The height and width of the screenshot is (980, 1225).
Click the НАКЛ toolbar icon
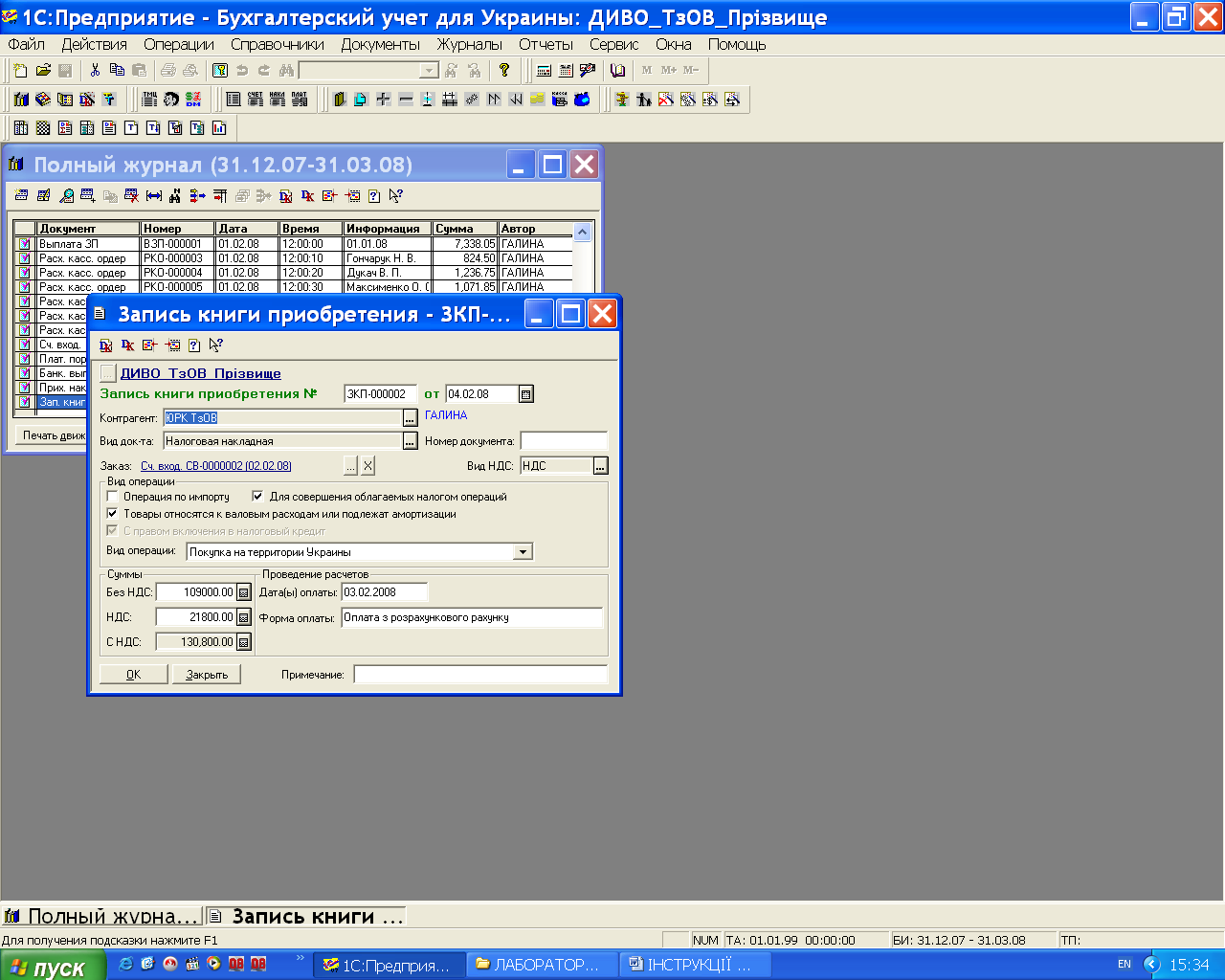pos(278,100)
